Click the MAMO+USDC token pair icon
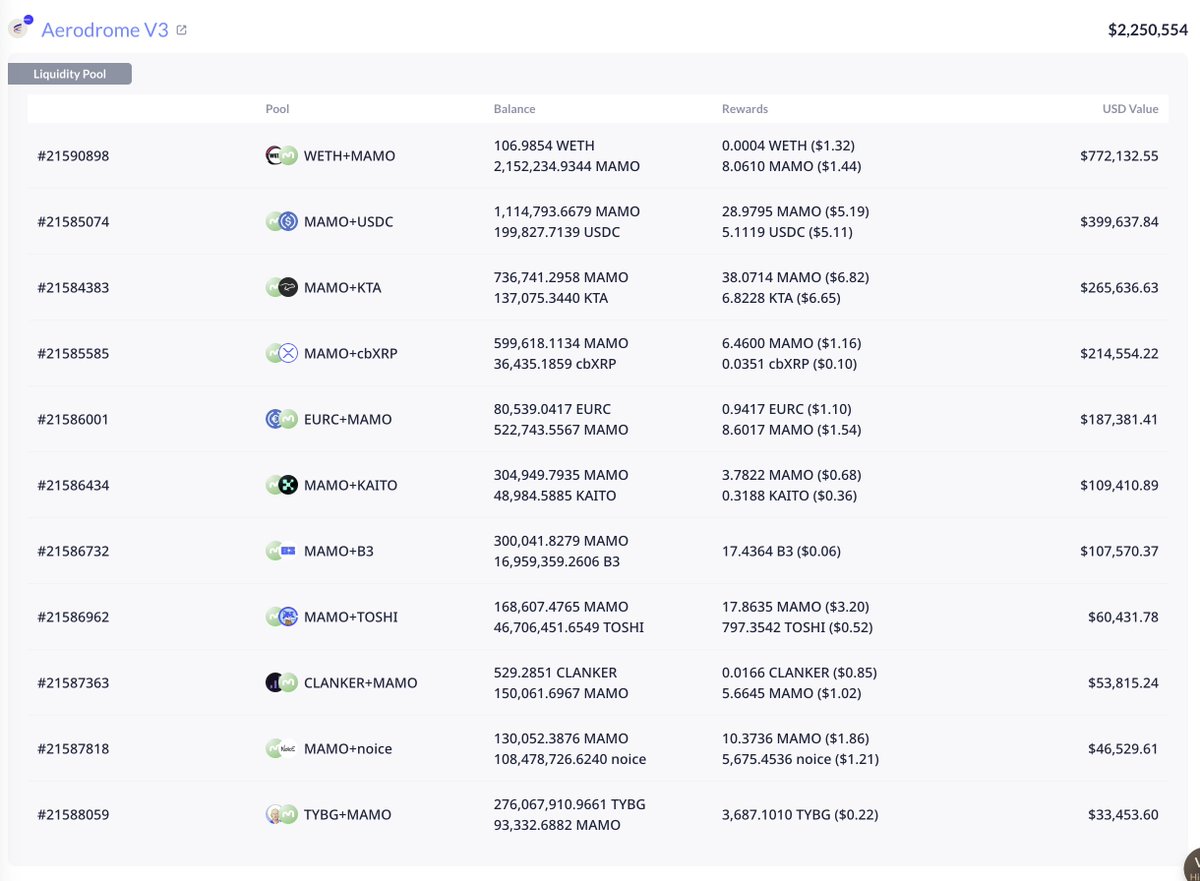The image size is (1200, 881). pos(282,222)
